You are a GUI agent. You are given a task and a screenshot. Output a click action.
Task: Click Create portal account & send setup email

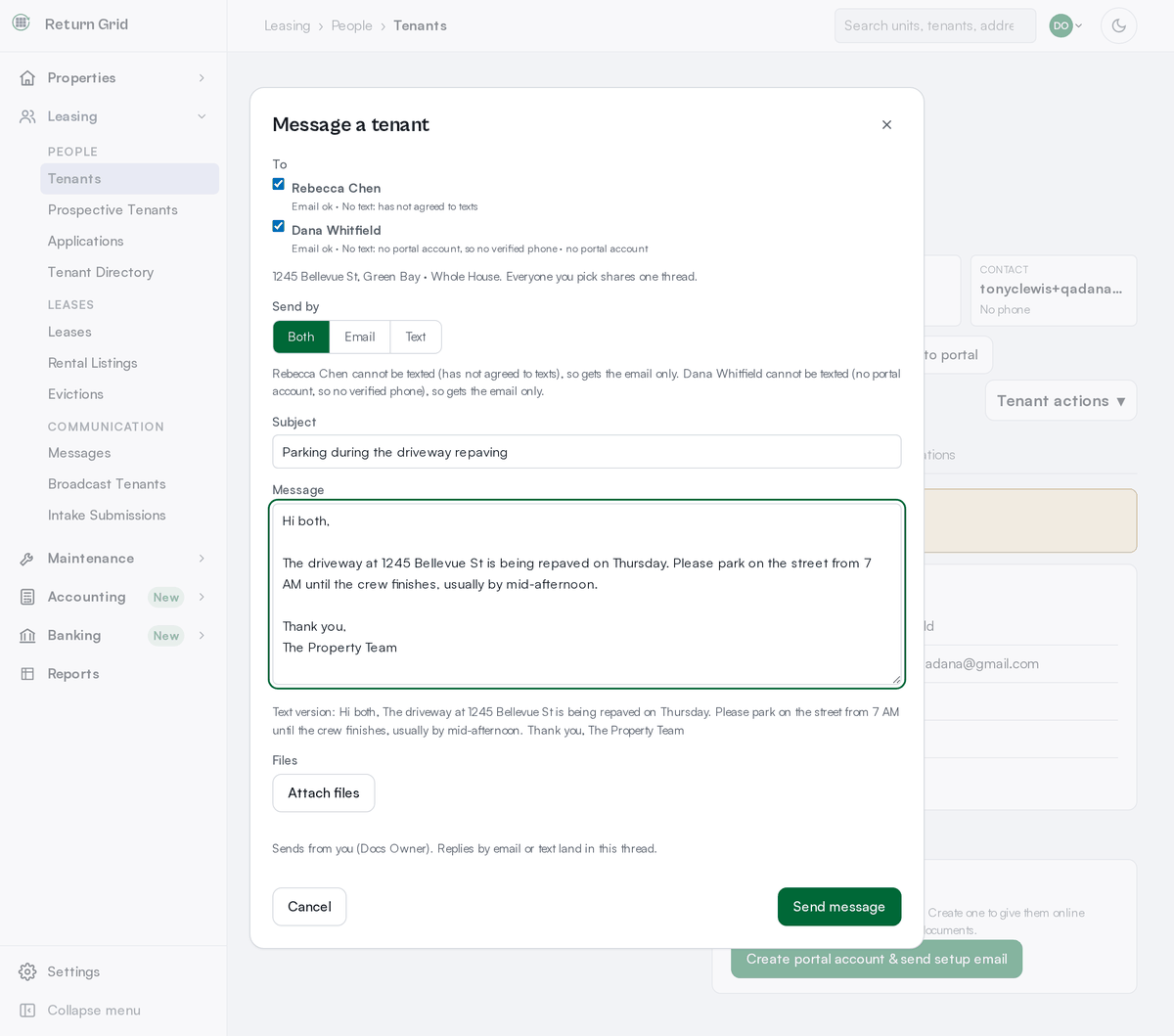click(877, 960)
